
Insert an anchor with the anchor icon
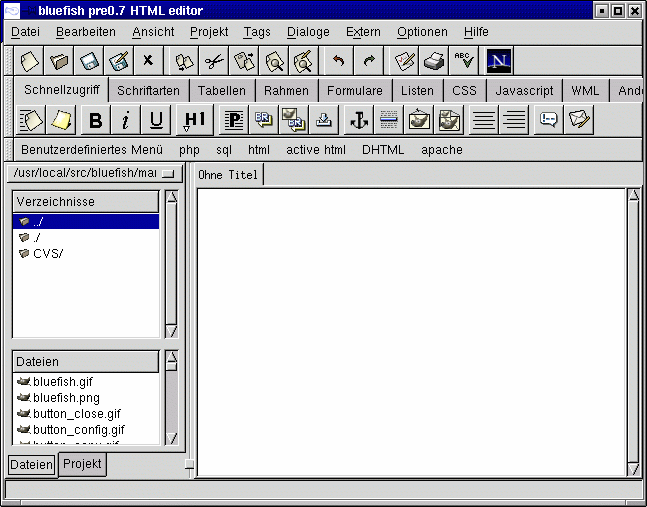pos(357,121)
